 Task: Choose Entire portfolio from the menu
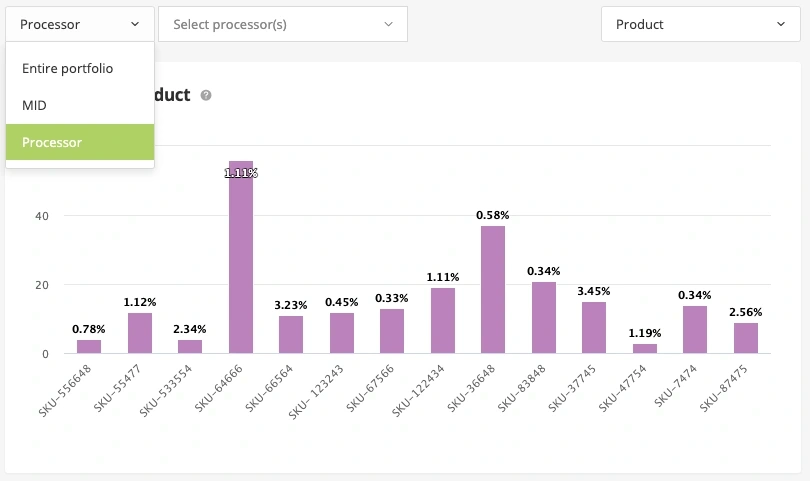pos(68,69)
